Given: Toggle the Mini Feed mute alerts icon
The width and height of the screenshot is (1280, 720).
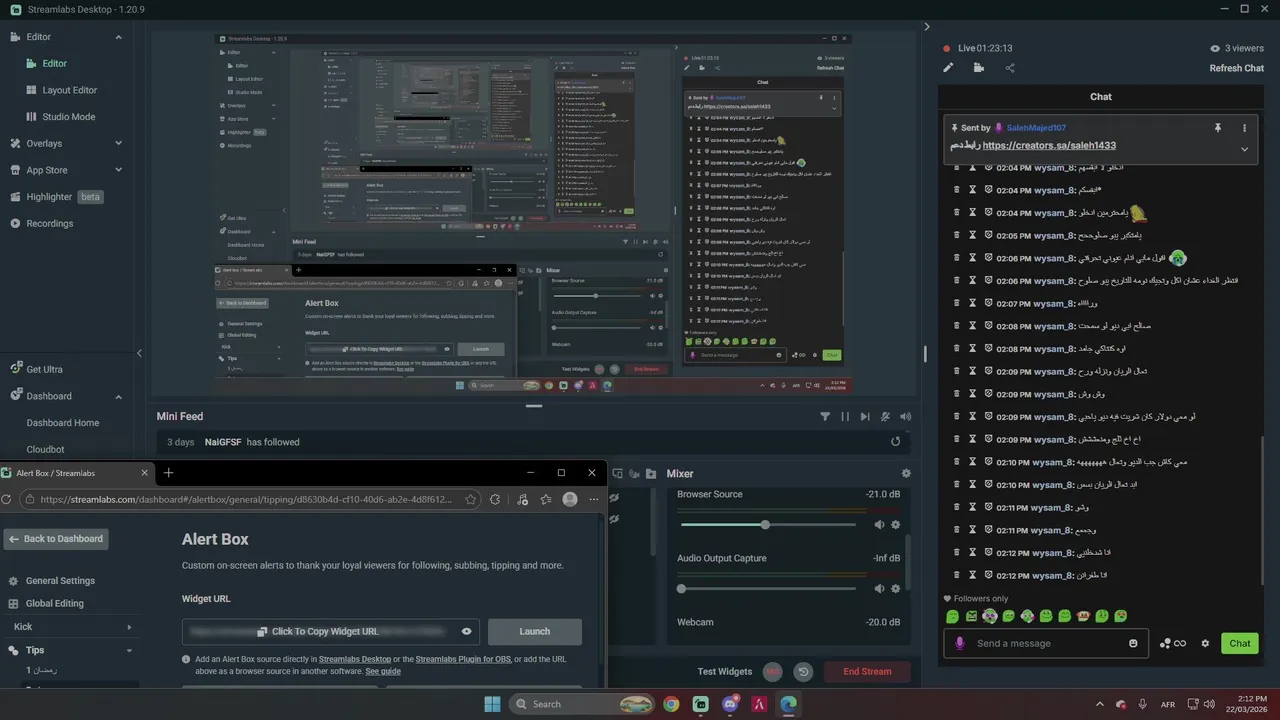Looking at the screenshot, I should point(885,417).
